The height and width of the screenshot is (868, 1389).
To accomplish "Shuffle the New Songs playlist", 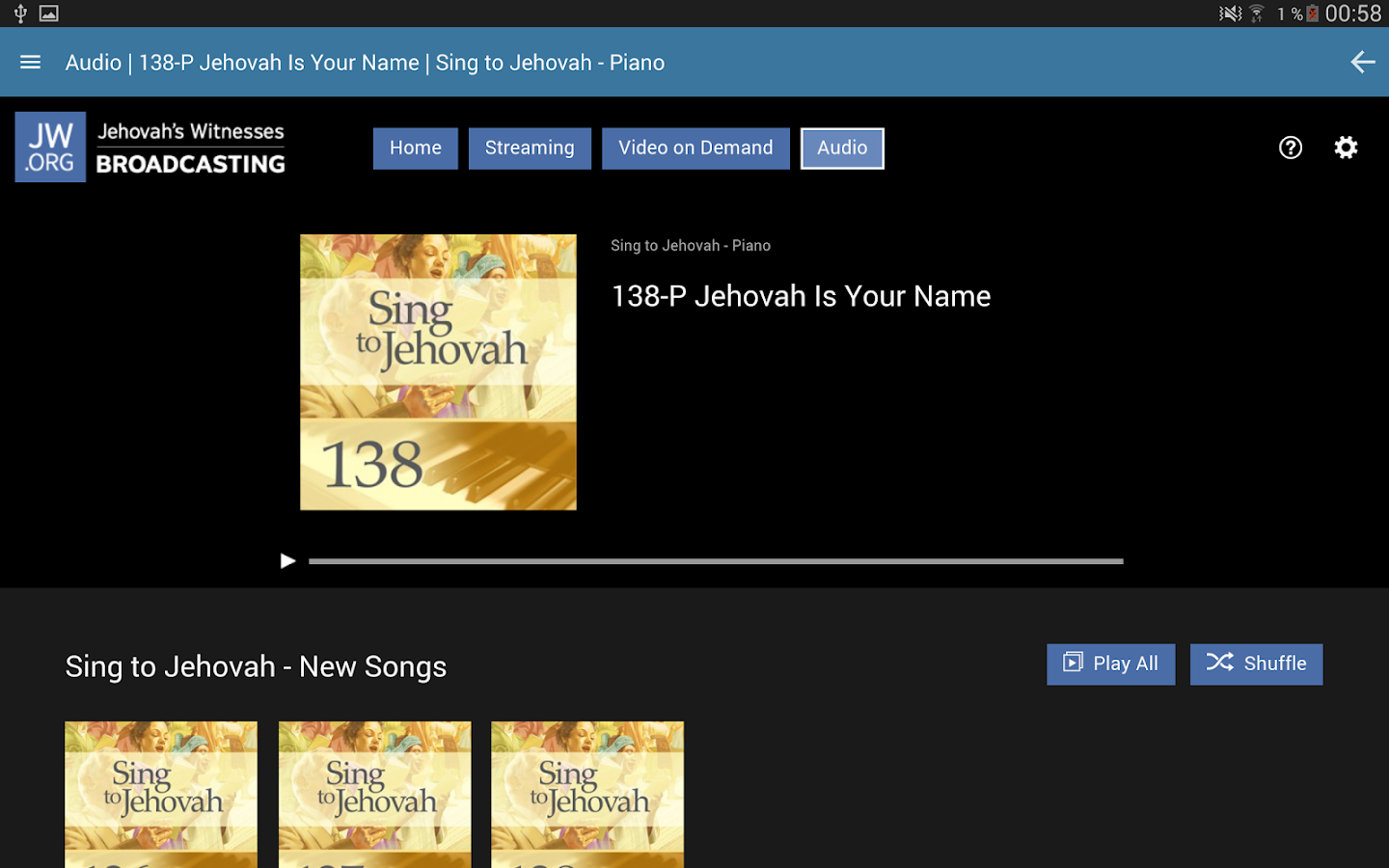I will pos(1256,665).
